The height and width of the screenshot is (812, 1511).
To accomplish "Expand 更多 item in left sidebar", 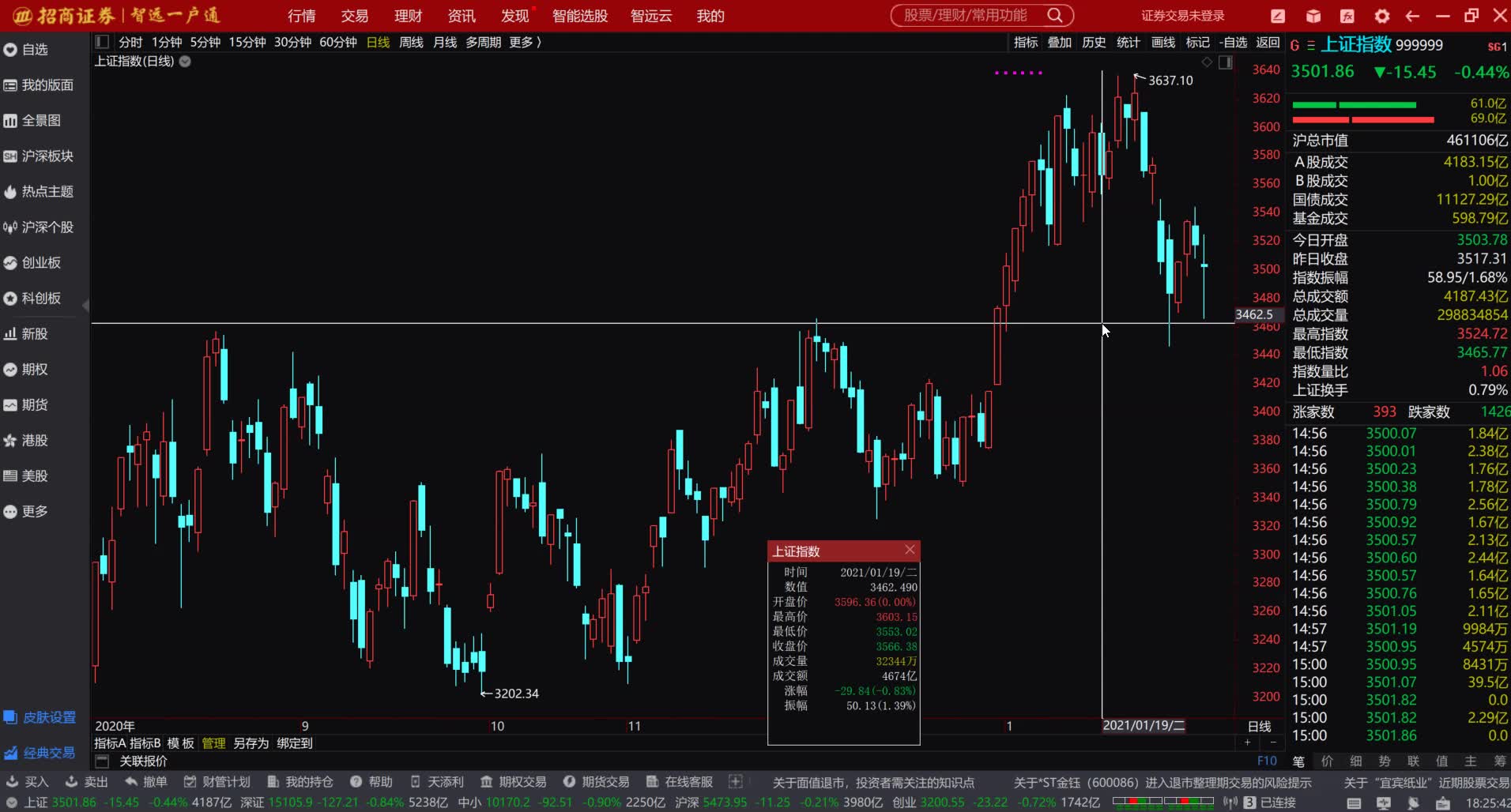I will coord(26,512).
